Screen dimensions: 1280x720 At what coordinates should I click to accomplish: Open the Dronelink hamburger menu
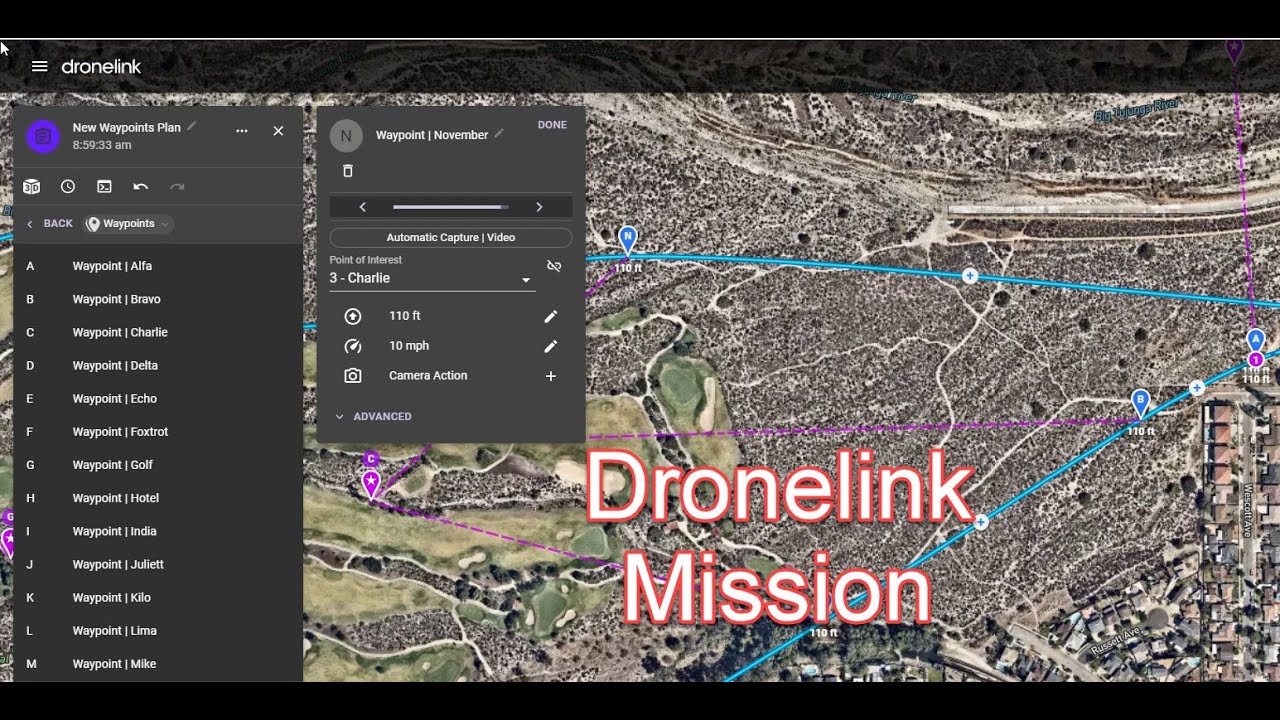pyautogui.click(x=39, y=67)
